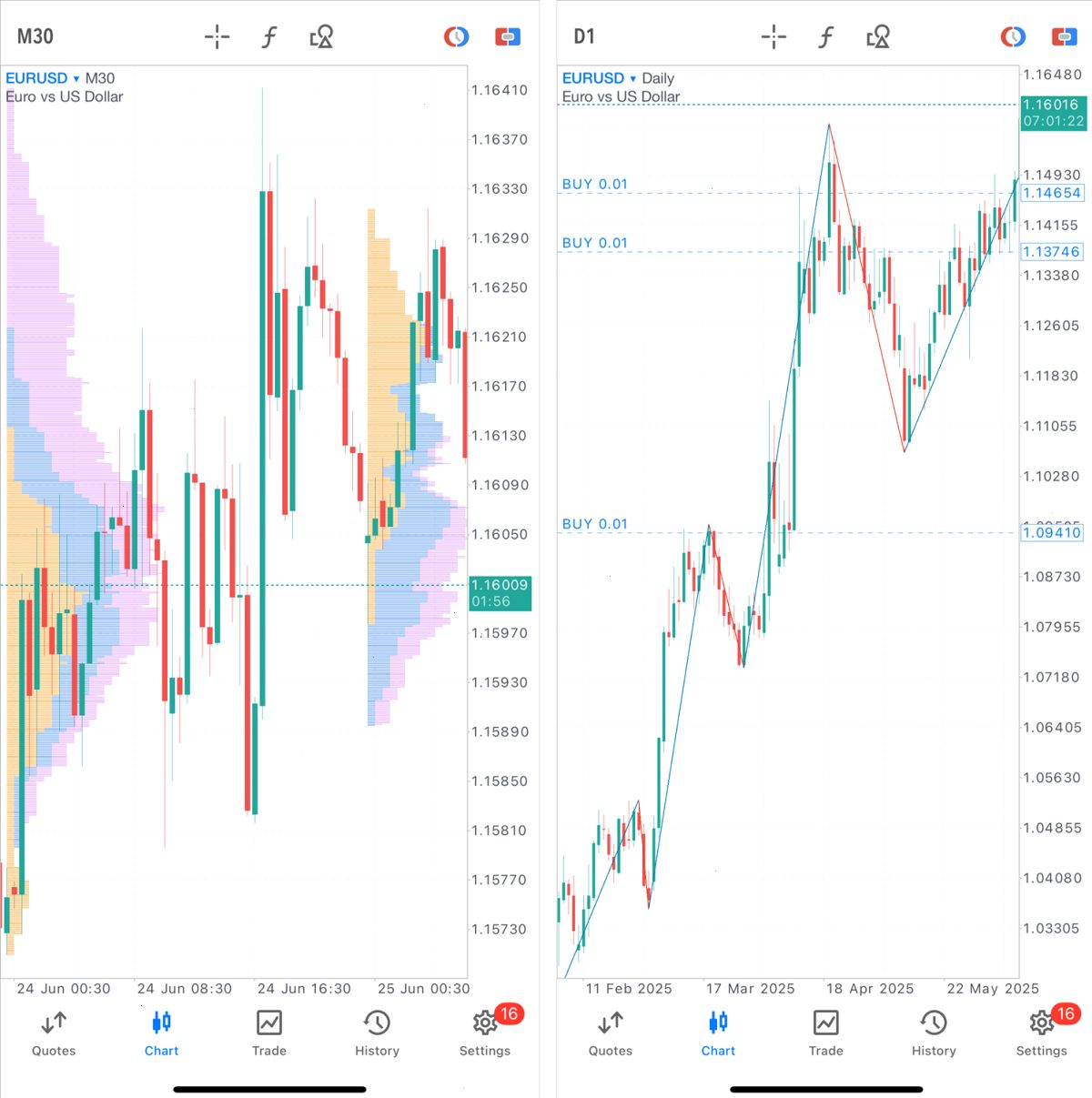The height and width of the screenshot is (1098, 1092).
Task: Open Settings with 16 badge on right
Action: 1043,1032
